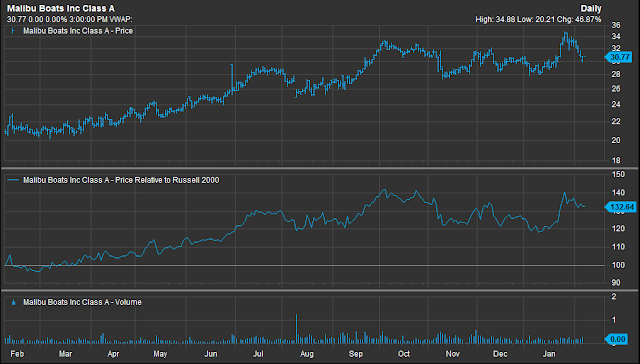Click the Jul month axis label
The width and height of the screenshot is (640, 364).
258,354
